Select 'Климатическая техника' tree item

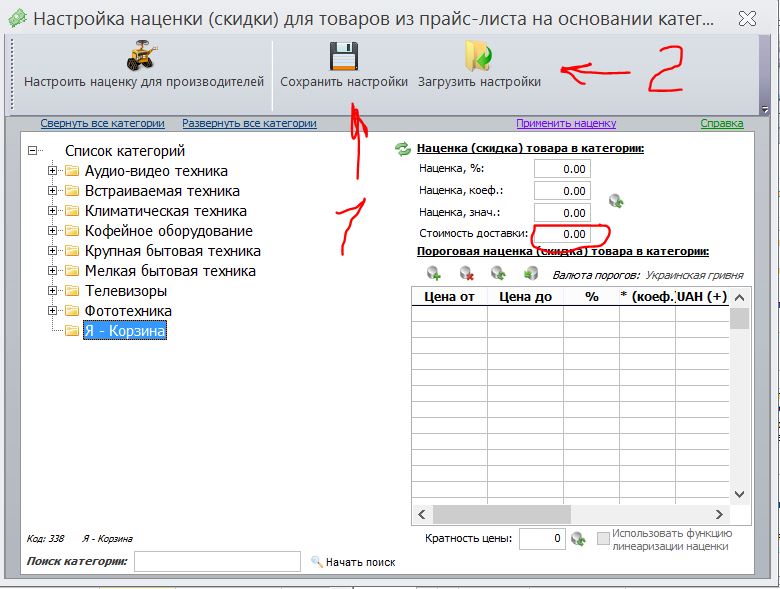166,210
